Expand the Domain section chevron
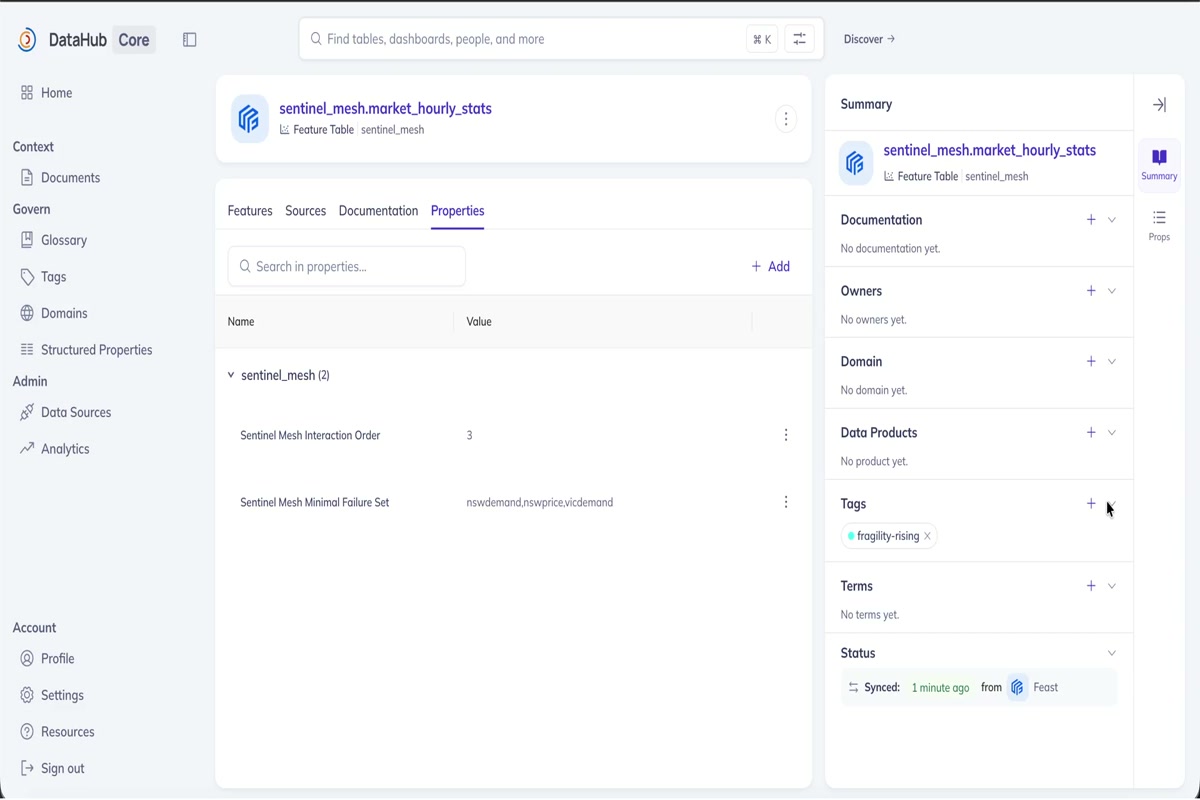 point(1112,362)
